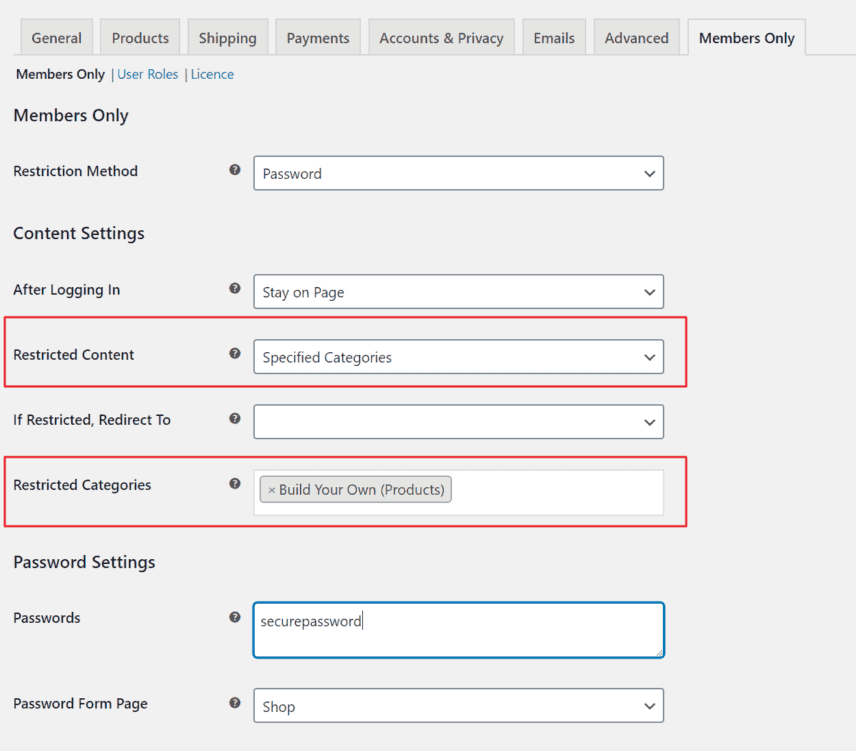Open the User Roles link
The height and width of the screenshot is (751, 856).
point(147,73)
